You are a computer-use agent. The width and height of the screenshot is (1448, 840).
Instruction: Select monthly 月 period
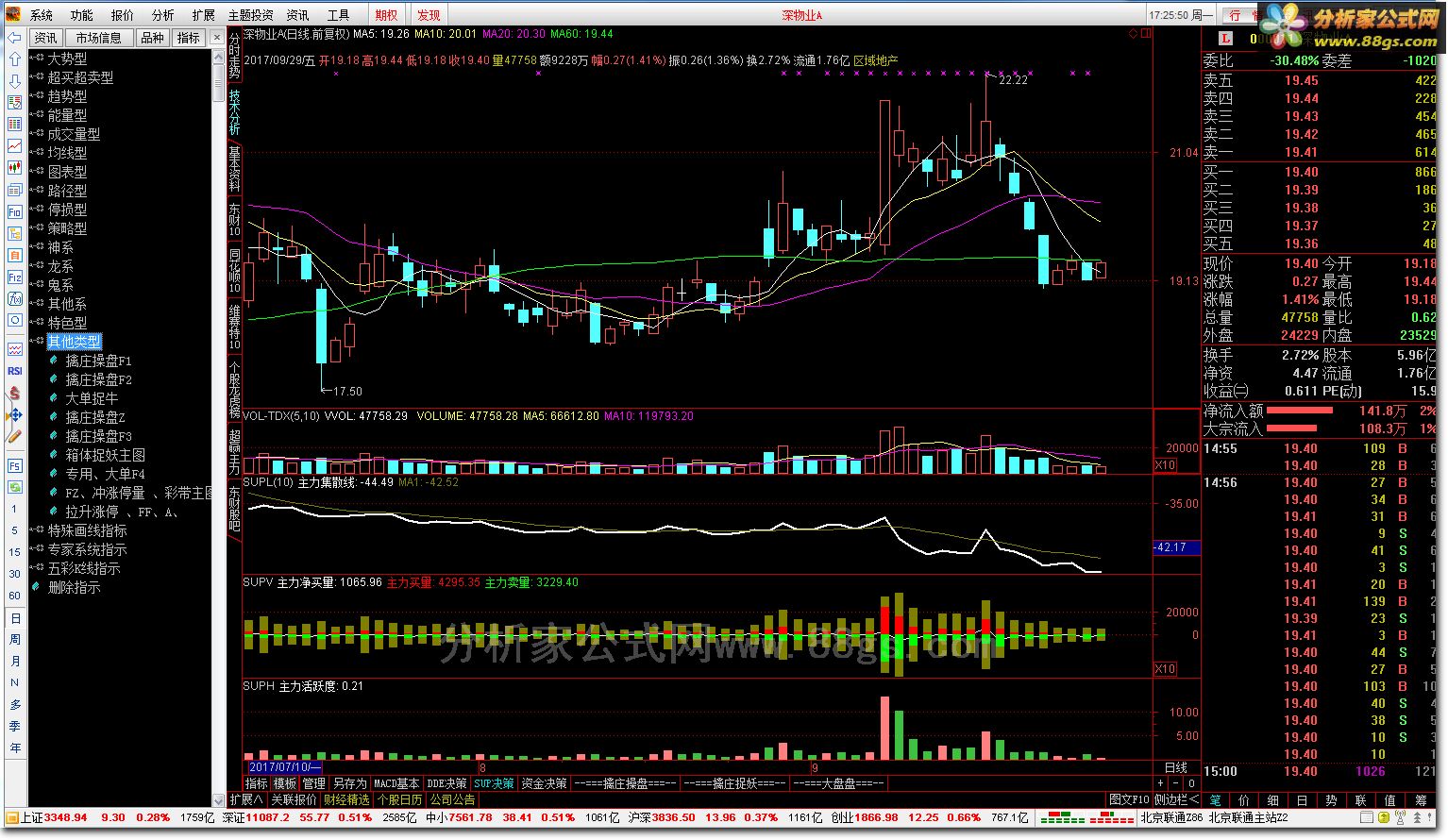[x=14, y=662]
